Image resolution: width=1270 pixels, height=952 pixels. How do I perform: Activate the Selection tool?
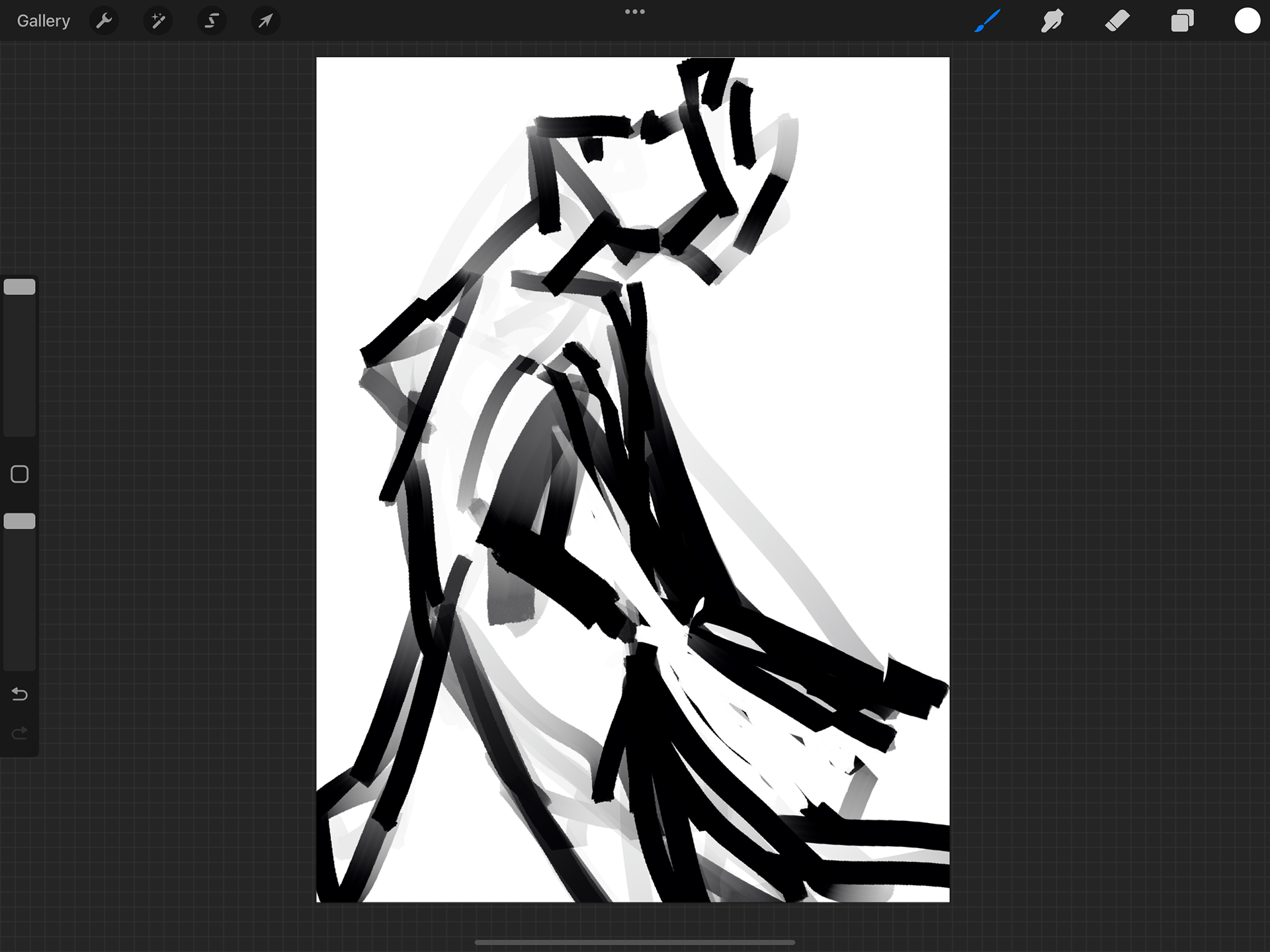tap(212, 21)
